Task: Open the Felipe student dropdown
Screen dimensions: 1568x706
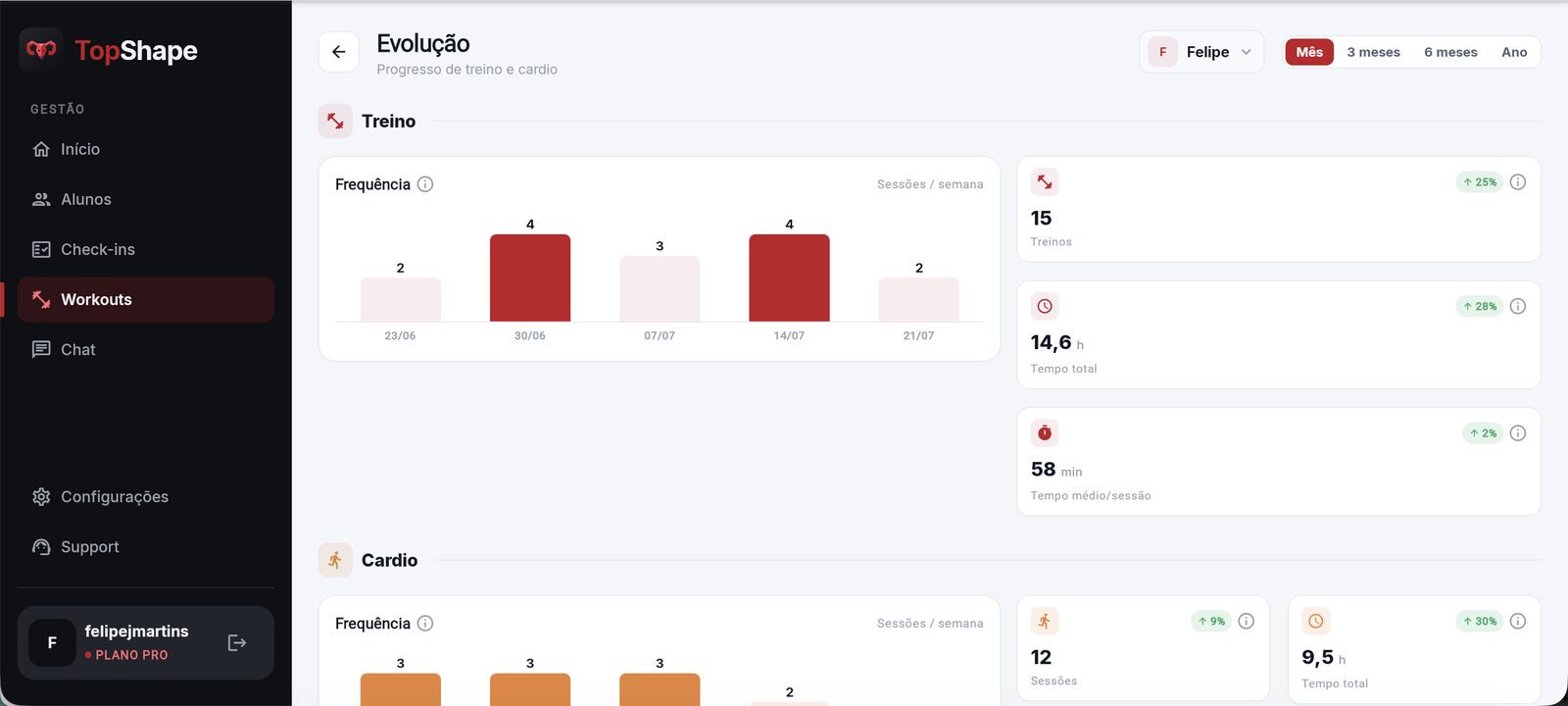Action: (x=1201, y=52)
